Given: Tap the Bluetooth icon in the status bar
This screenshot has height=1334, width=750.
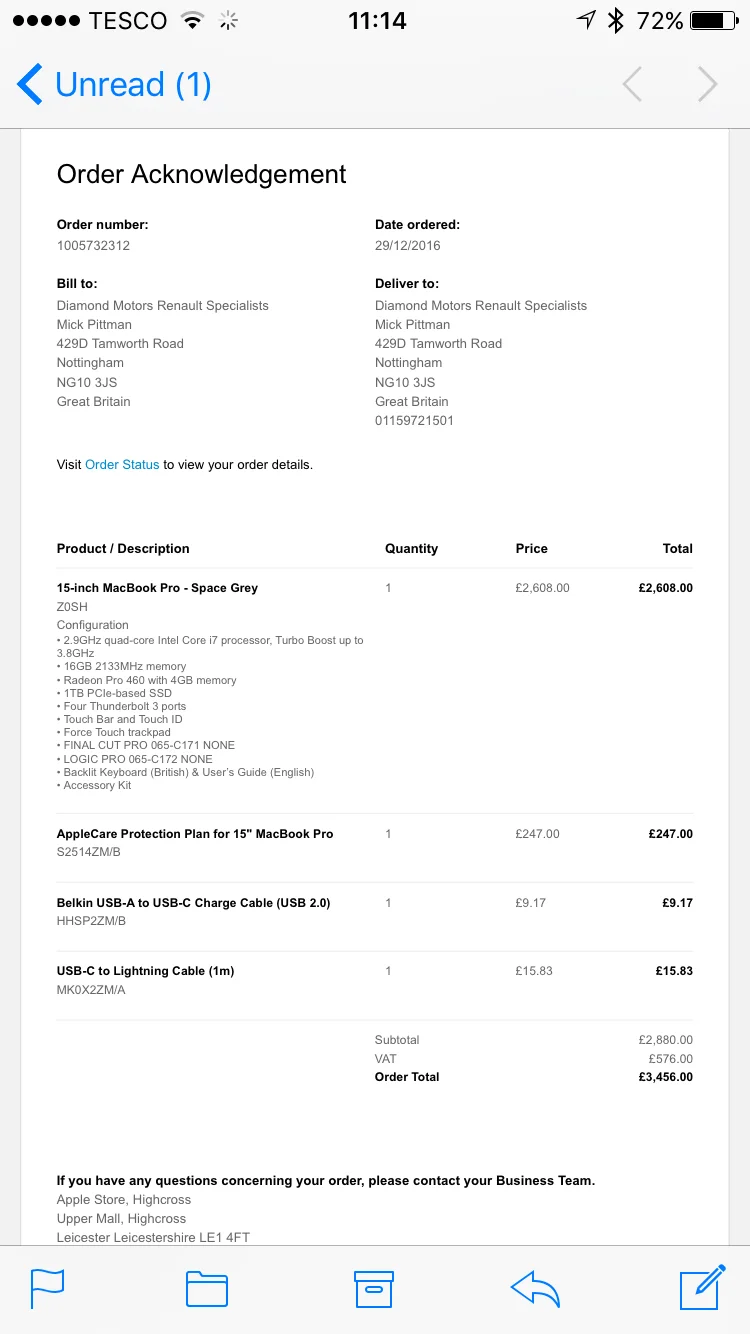Looking at the screenshot, I should [x=617, y=20].
